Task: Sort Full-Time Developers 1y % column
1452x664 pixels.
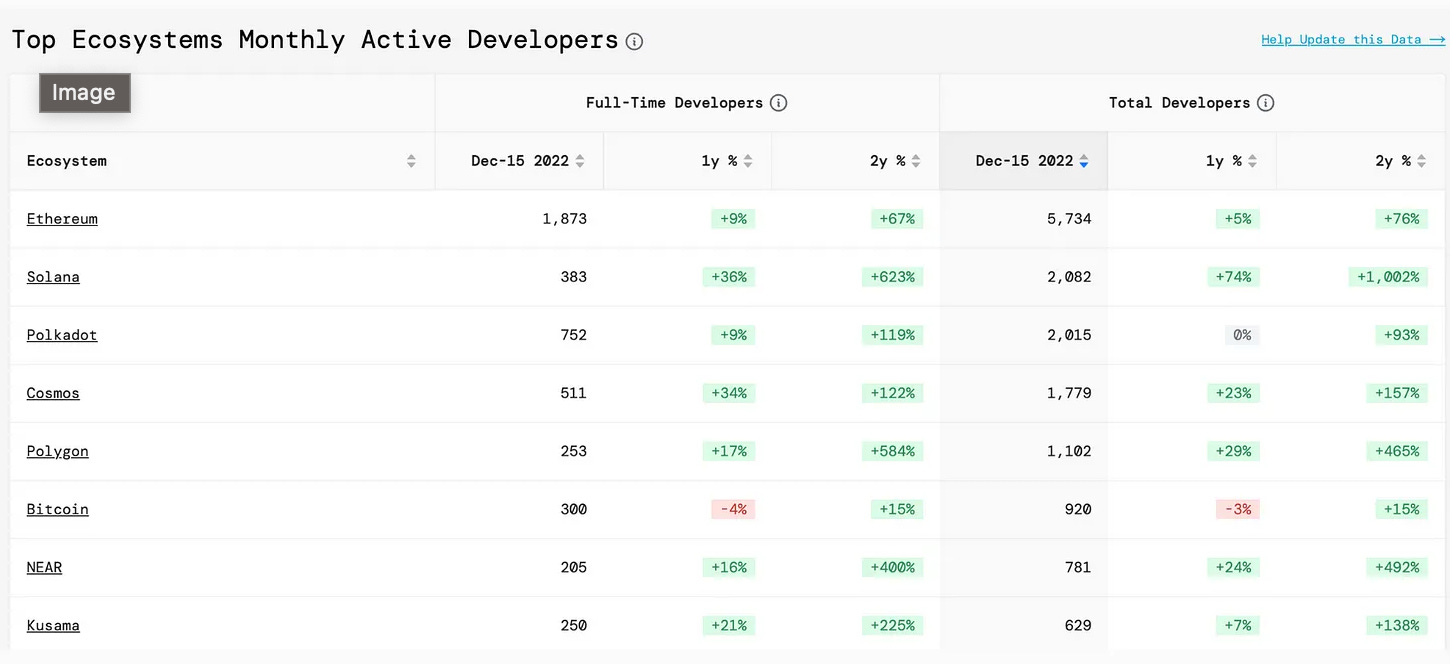Action: tap(748, 161)
